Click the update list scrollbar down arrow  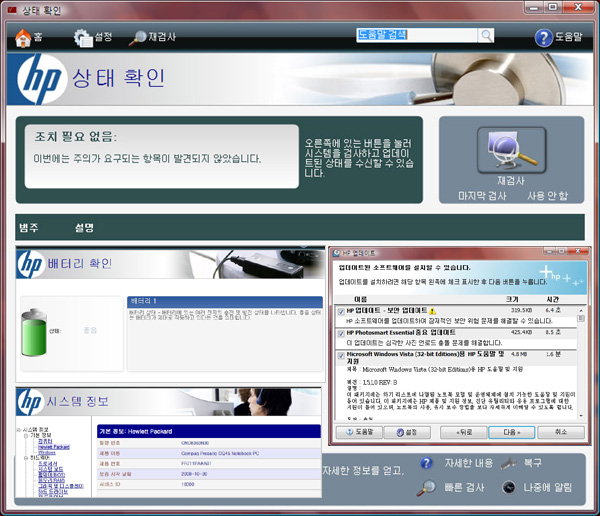pos(581,416)
